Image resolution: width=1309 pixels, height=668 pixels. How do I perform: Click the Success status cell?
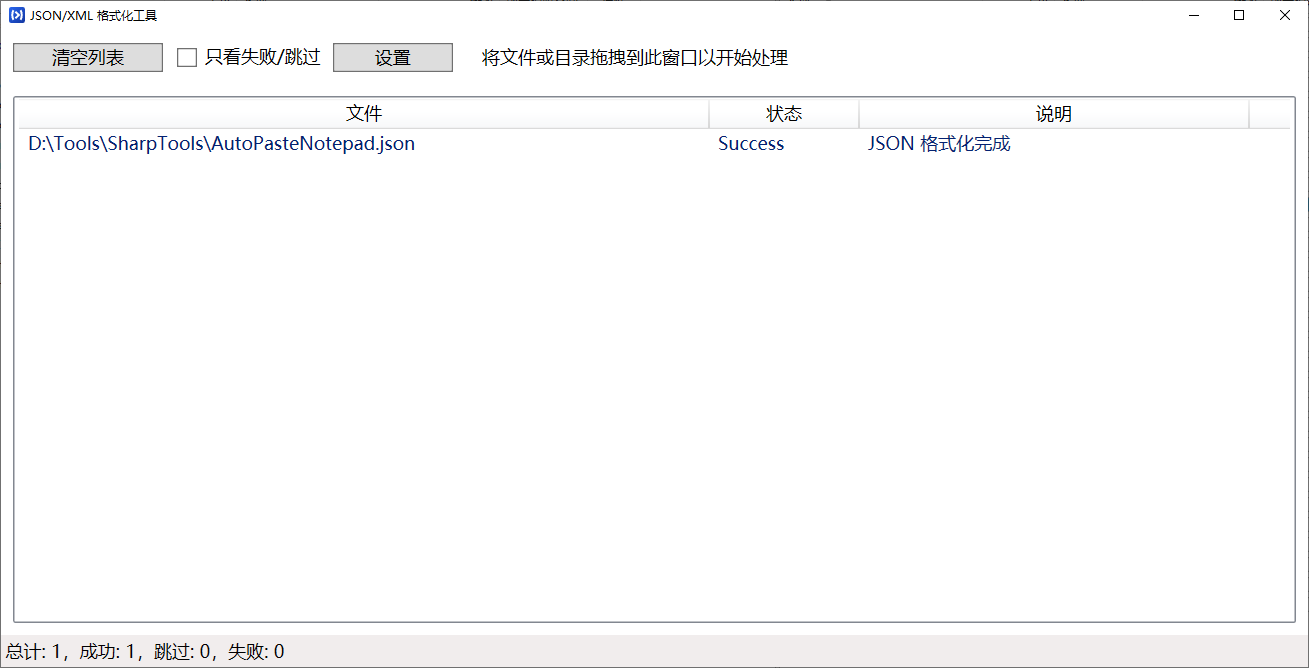[751, 144]
